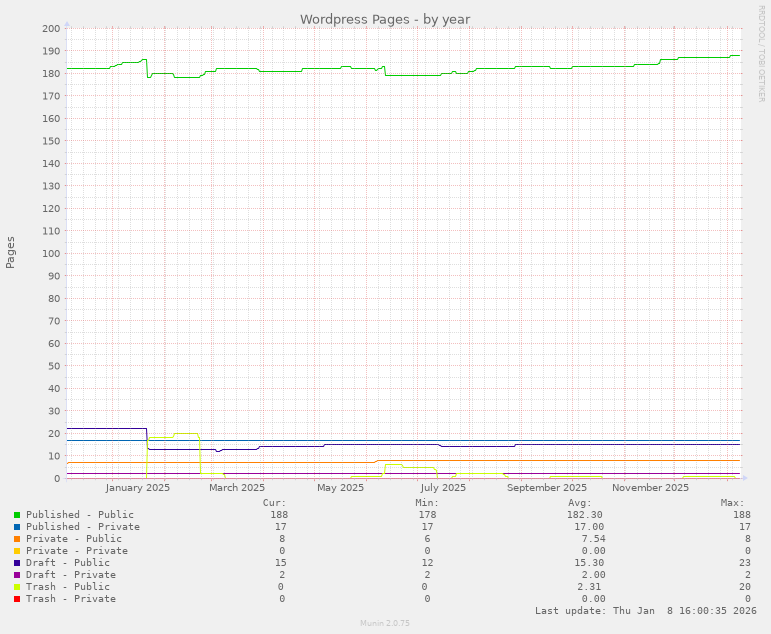This screenshot has width=771, height=634.
Task: Click the 'Min:' column header
Action: (427, 503)
